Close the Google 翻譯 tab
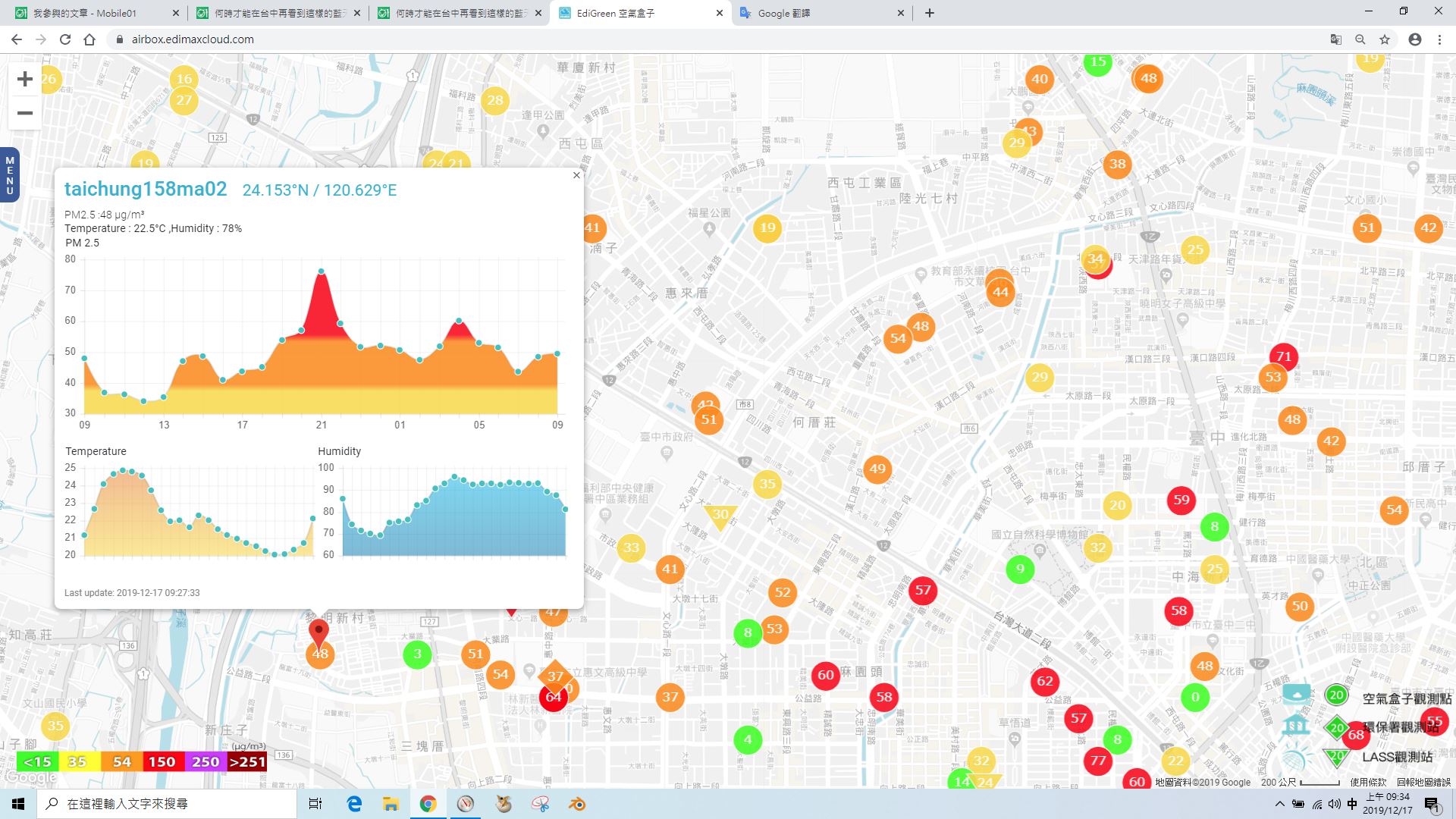Viewport: 1456px width, 819px height. pos(901,13)
